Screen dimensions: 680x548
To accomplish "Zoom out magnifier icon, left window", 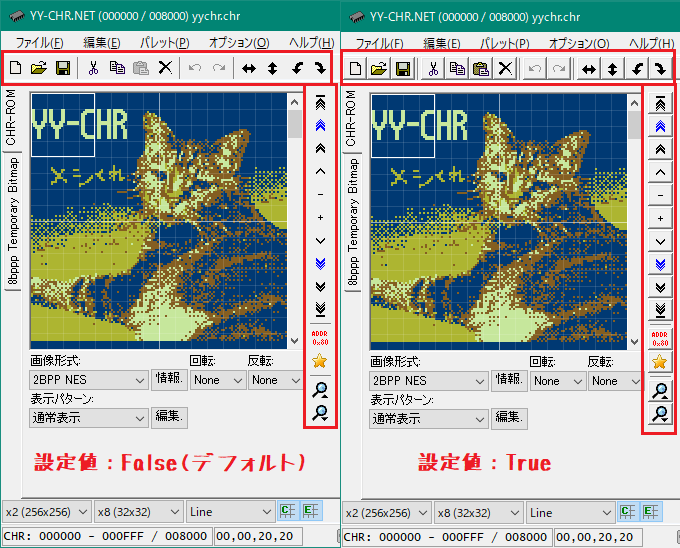I will click(320, 413).
